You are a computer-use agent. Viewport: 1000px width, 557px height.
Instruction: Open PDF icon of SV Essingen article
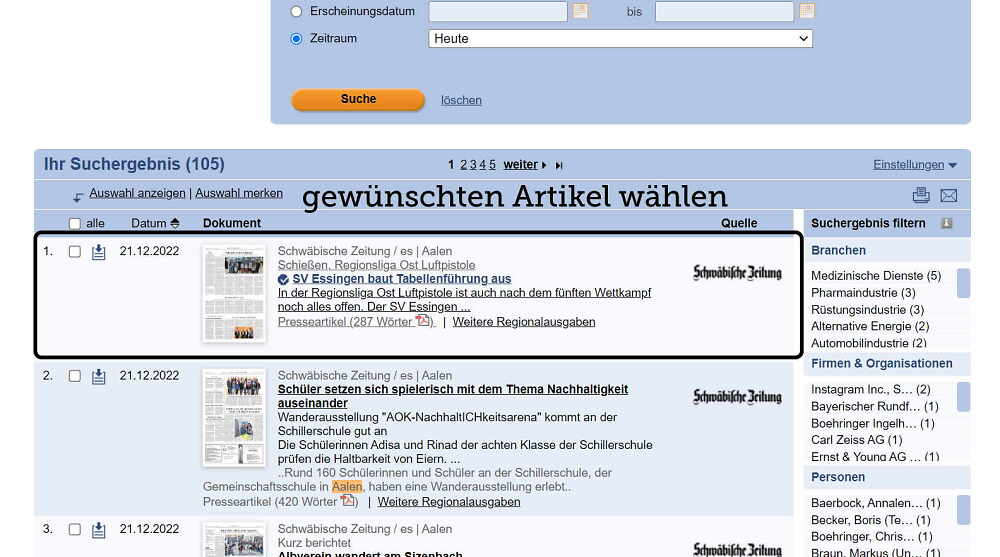click(x=423, y=321)
